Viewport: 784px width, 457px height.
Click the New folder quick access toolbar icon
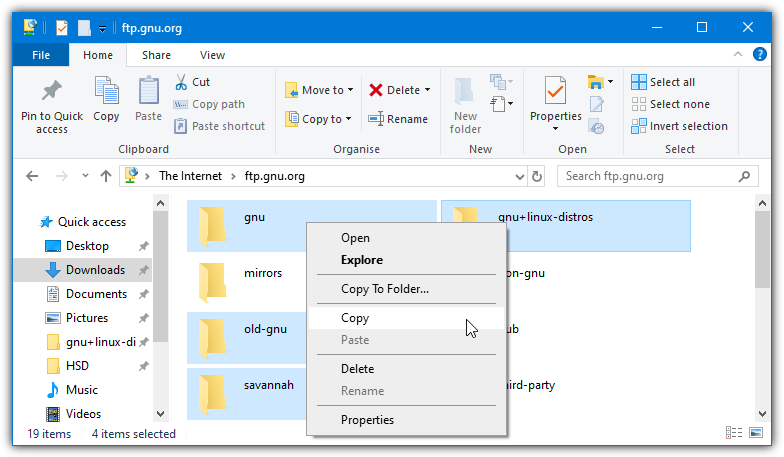(x=84, y=28)
